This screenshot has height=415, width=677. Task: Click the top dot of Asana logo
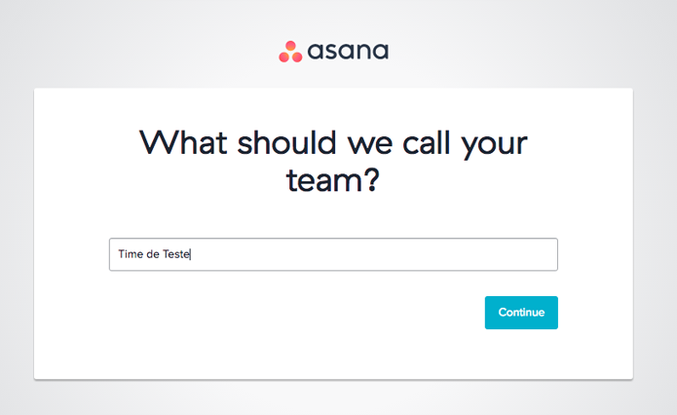[x=290, y=46]
